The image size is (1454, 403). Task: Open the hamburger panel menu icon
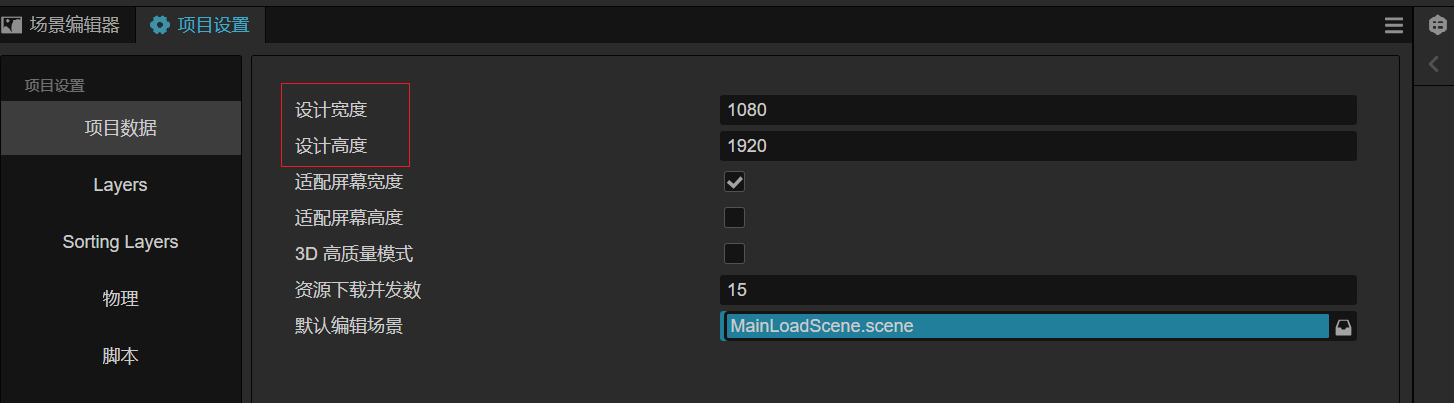tap(1394, 26)
